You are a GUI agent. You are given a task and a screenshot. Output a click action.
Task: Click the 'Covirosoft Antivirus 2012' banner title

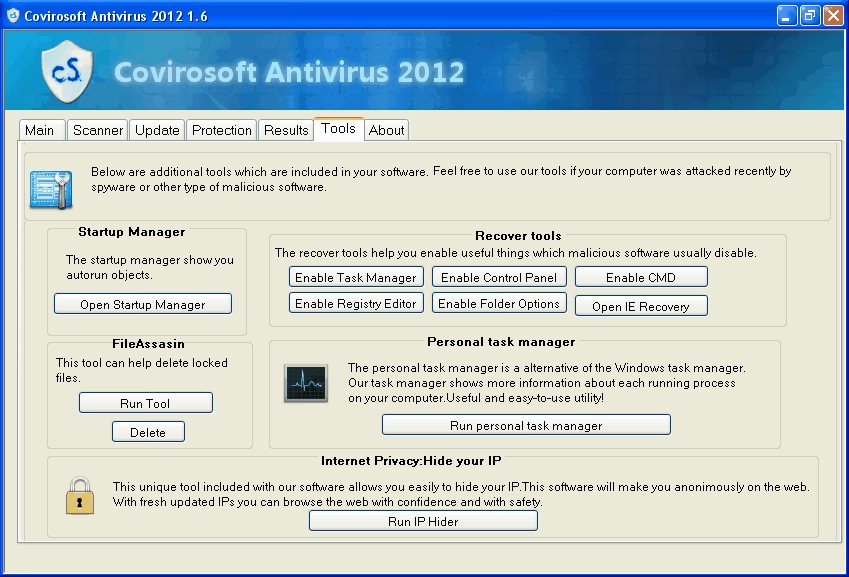(289, 73)
